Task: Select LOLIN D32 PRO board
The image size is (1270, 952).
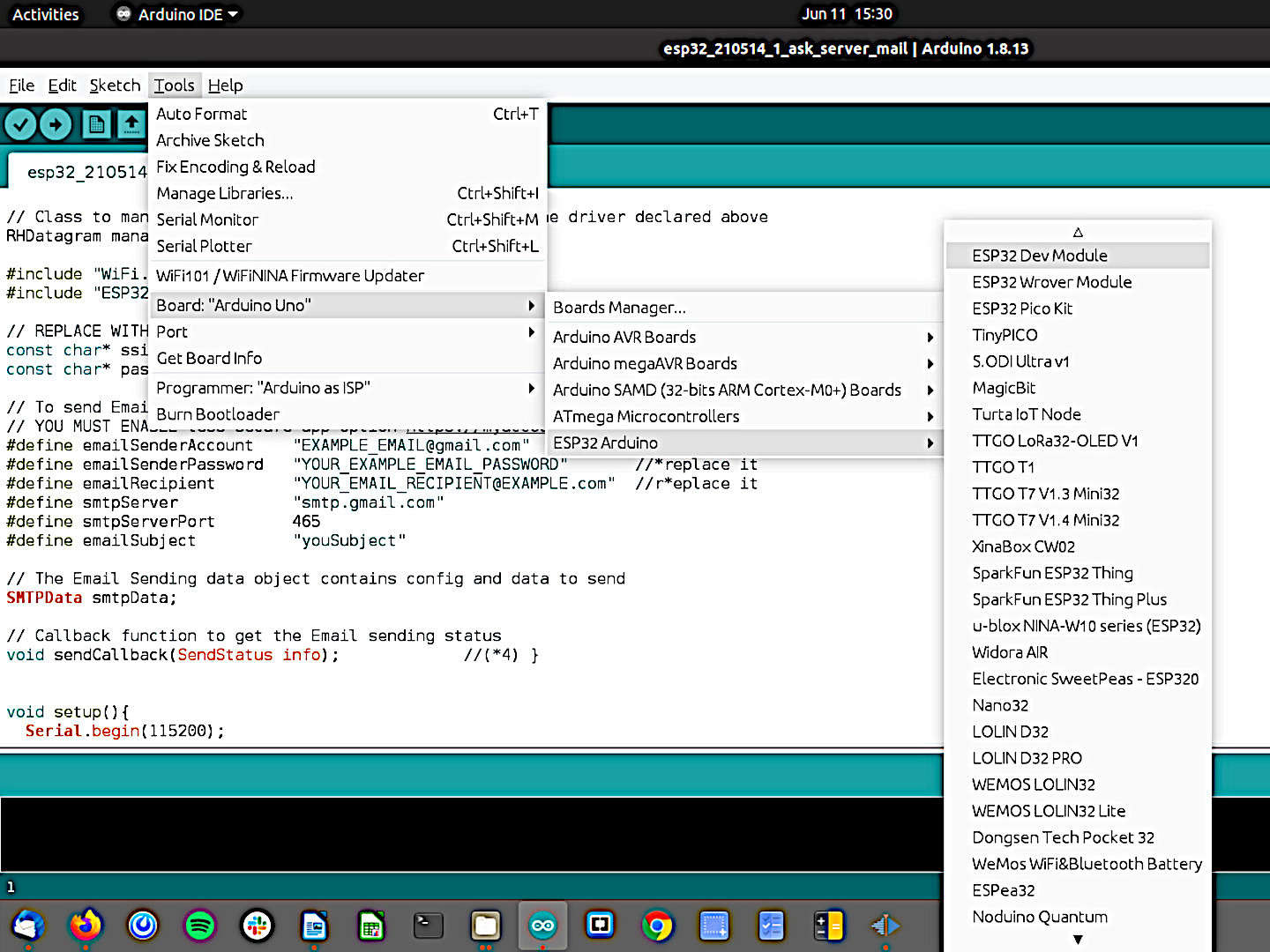Action: pos(1078,758)
